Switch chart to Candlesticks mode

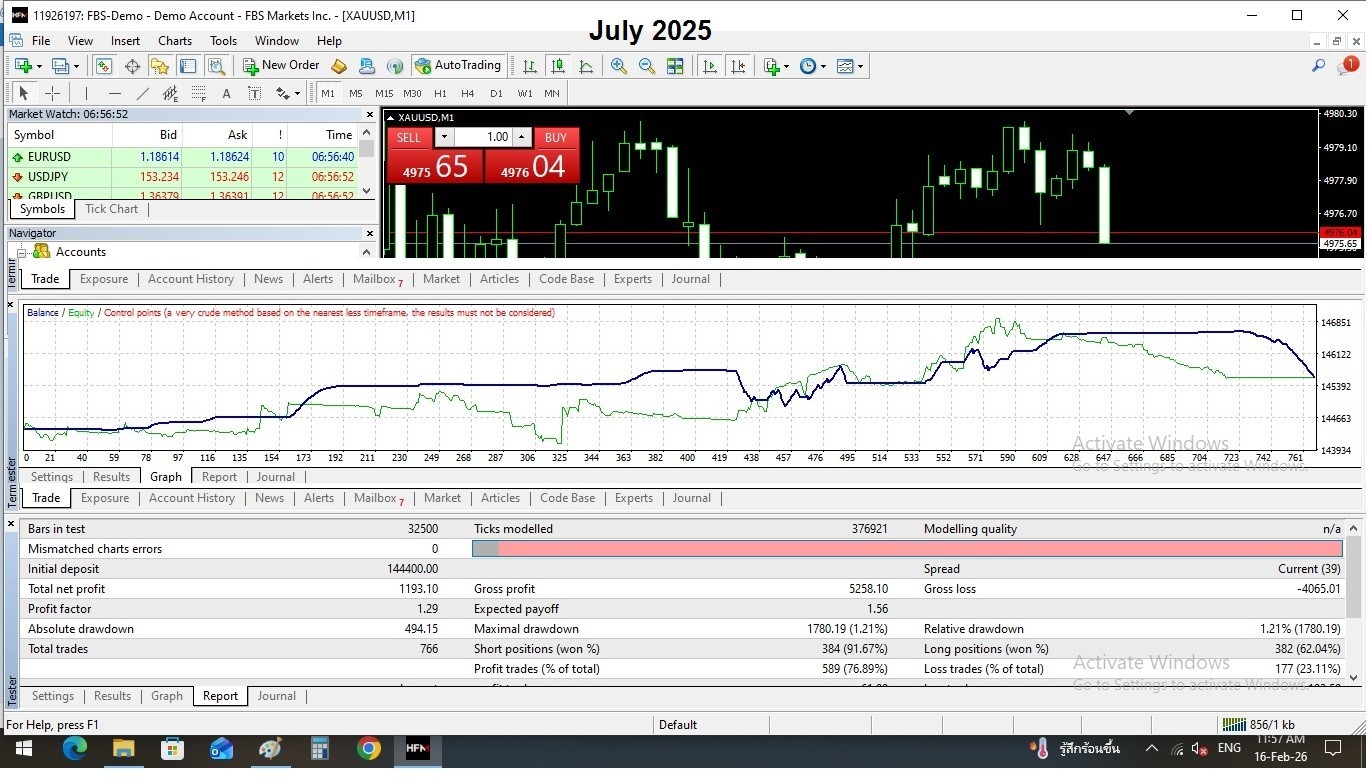pos(558,66)
